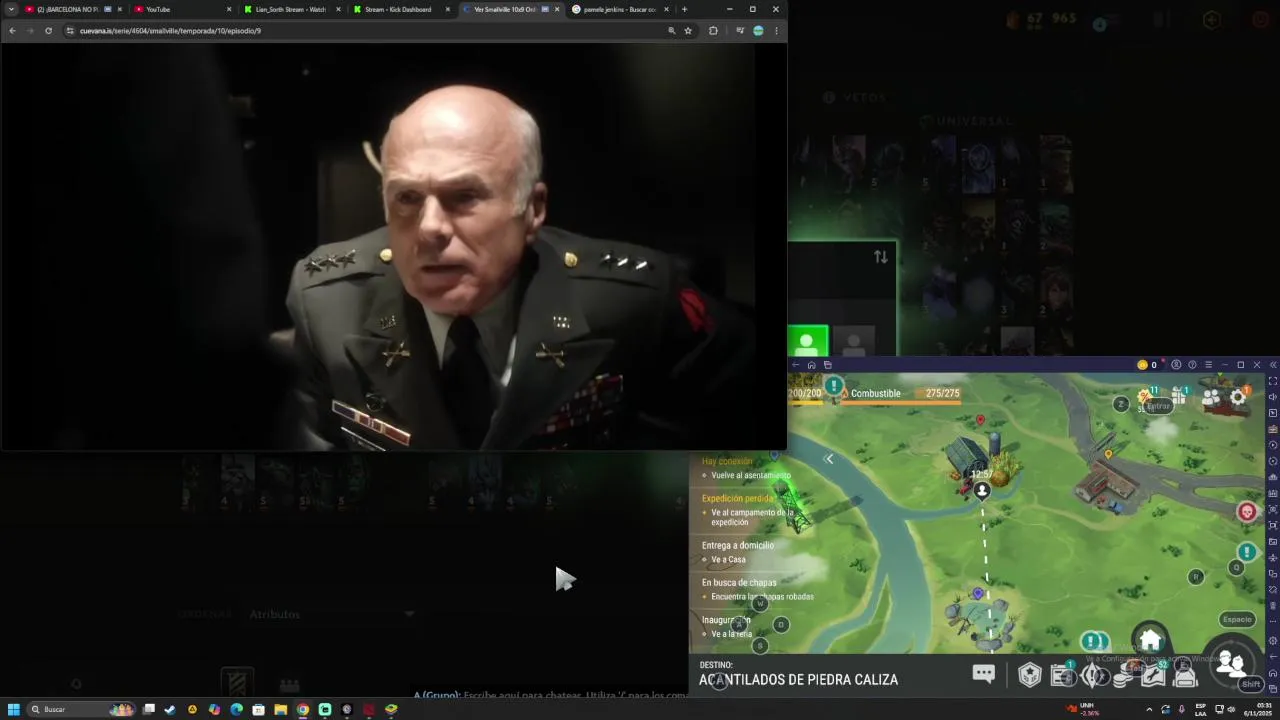Screen dimensions: 1280x720
Task: Click the BlueStacks volume icon
Action: point(1273,397)
